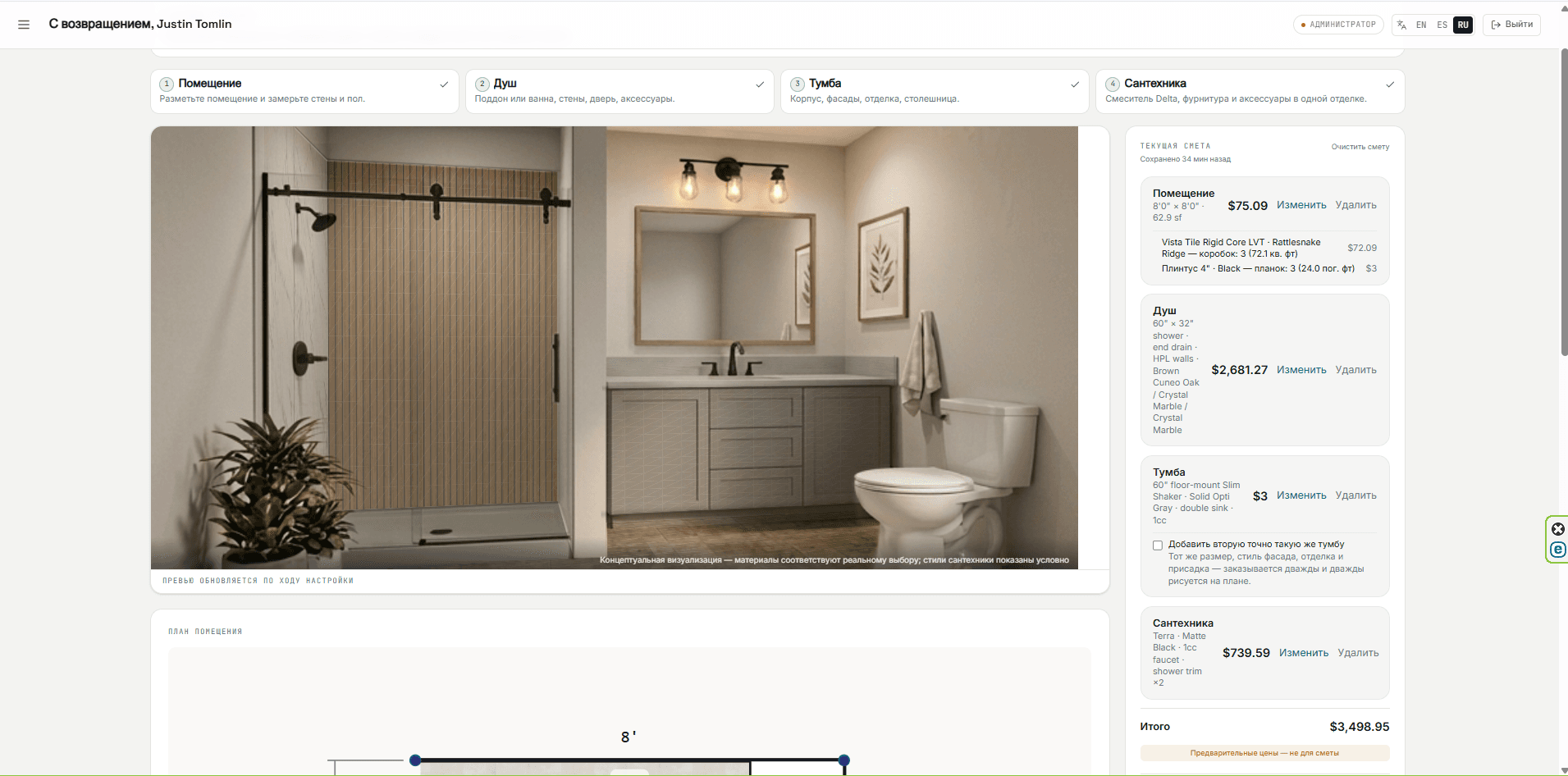Click the $3 vanity price

tap(1260, 496)
